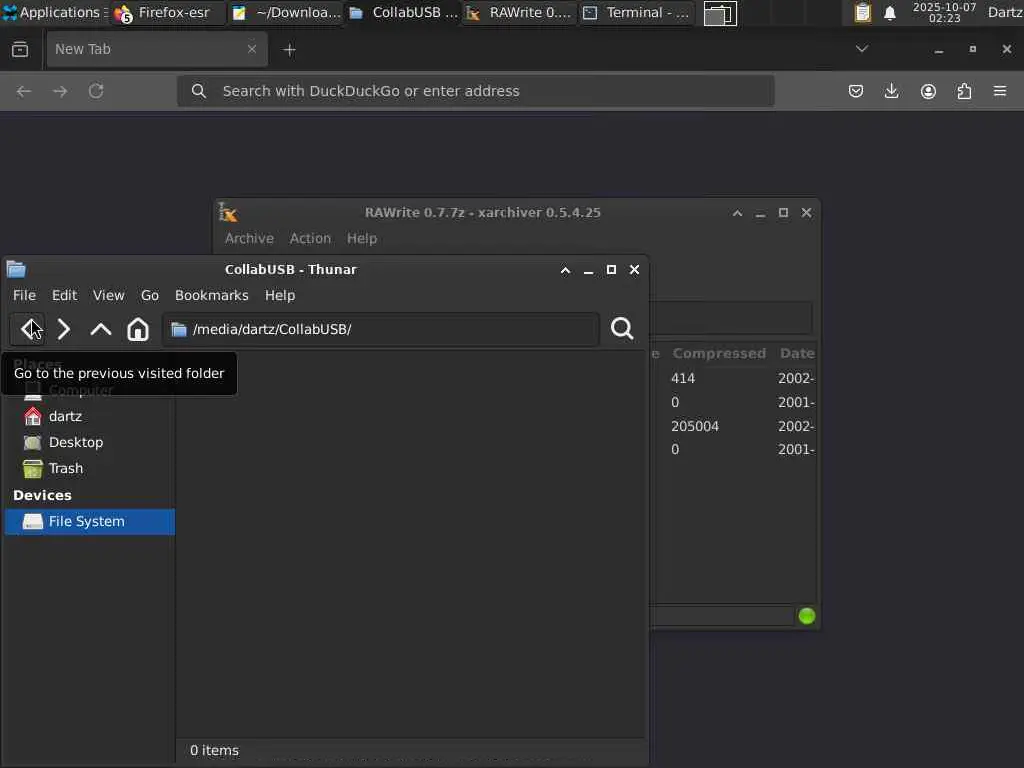Open Thunar Edit menu
Screen dimensions: 1024x768
tap(65, 295)
